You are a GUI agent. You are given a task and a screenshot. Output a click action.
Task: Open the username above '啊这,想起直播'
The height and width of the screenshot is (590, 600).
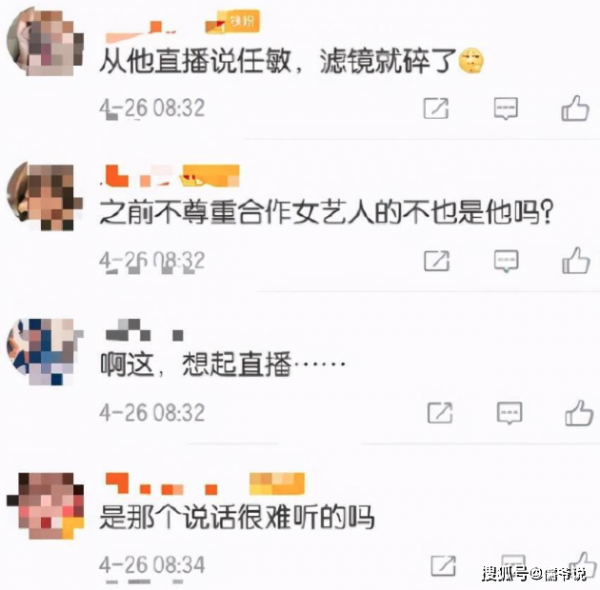point(145,330)
